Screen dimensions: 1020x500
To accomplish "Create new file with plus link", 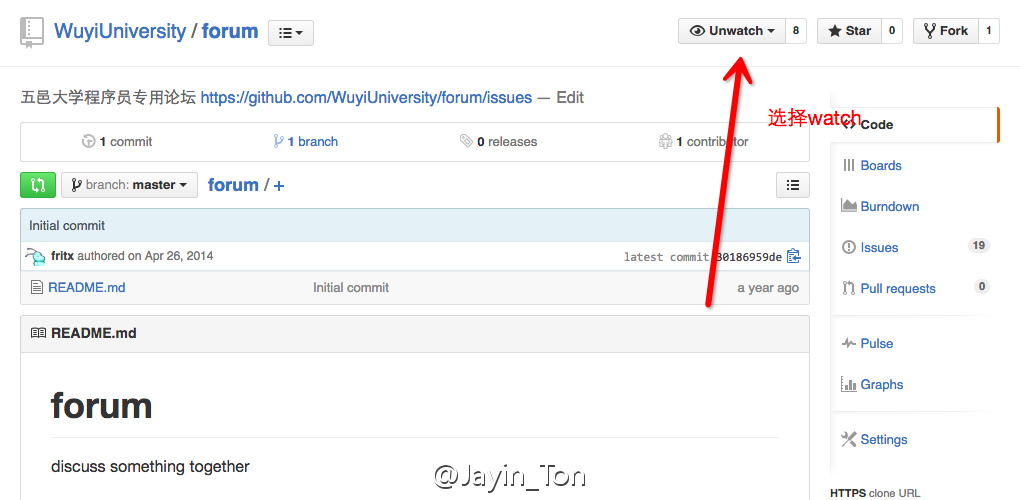I will [x=279, y=185].
